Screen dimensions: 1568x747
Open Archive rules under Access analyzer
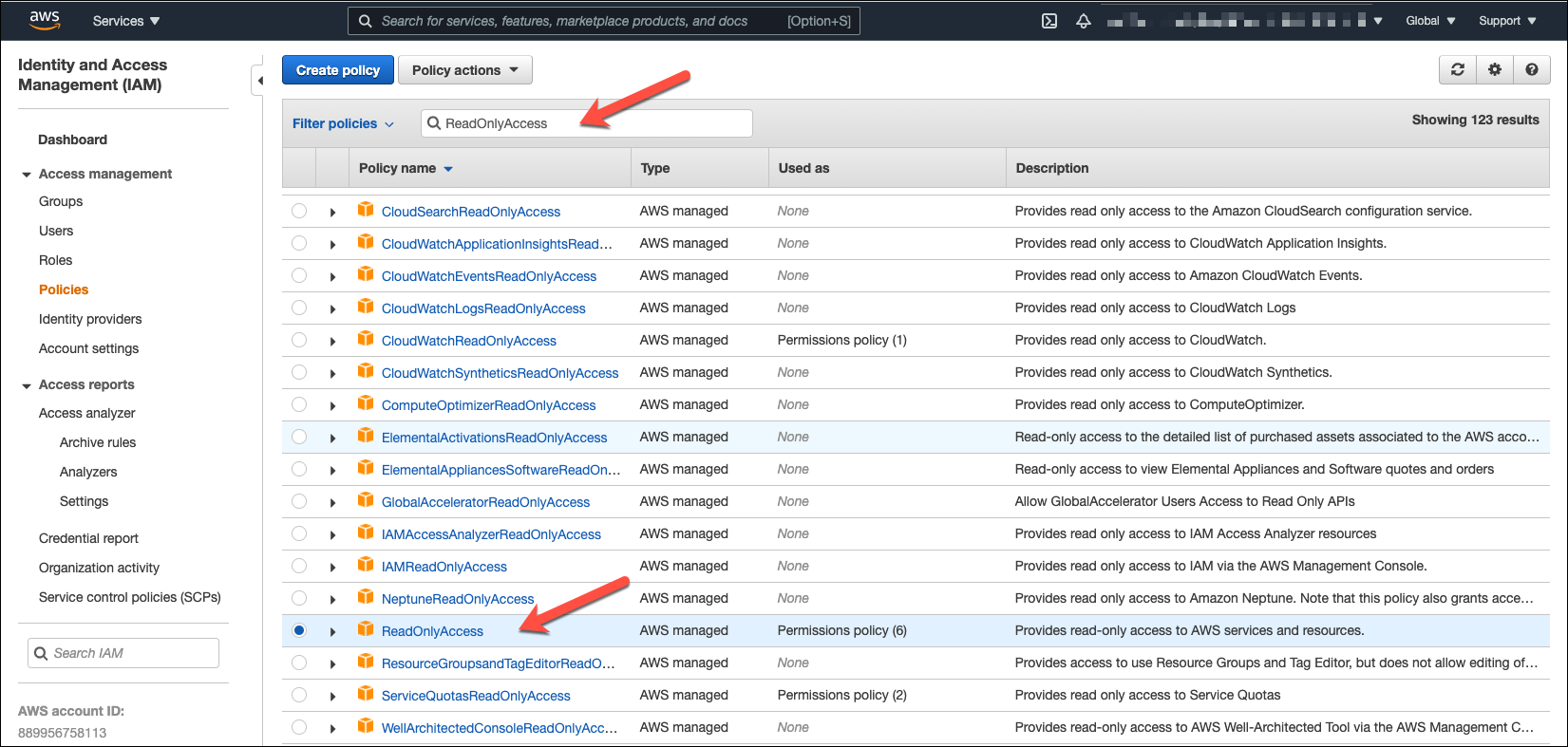coord(98,442)
